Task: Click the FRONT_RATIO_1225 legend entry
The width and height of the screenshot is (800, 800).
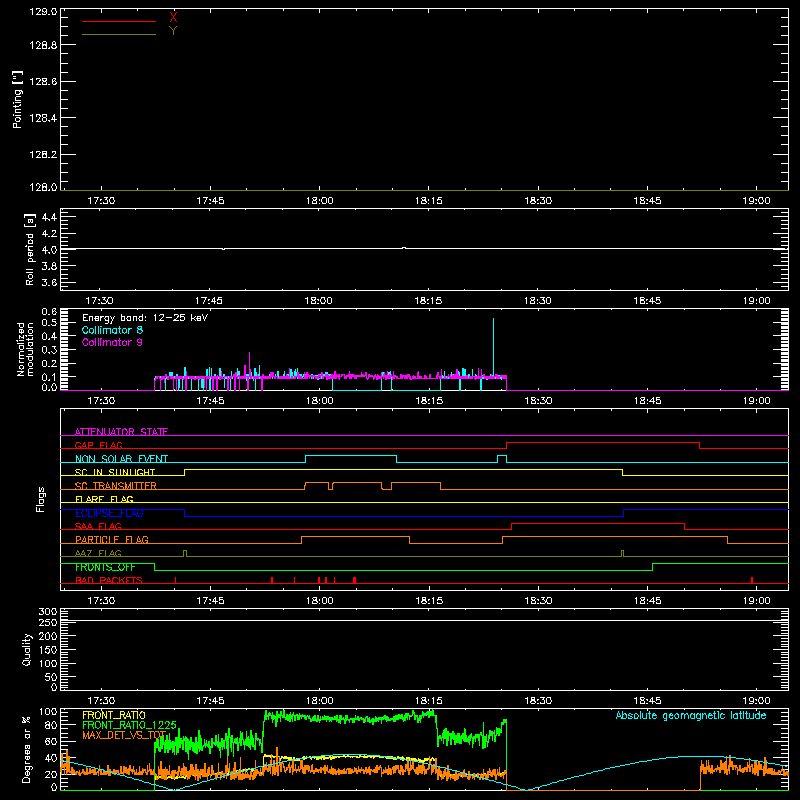Action: (x=129, y=725)
